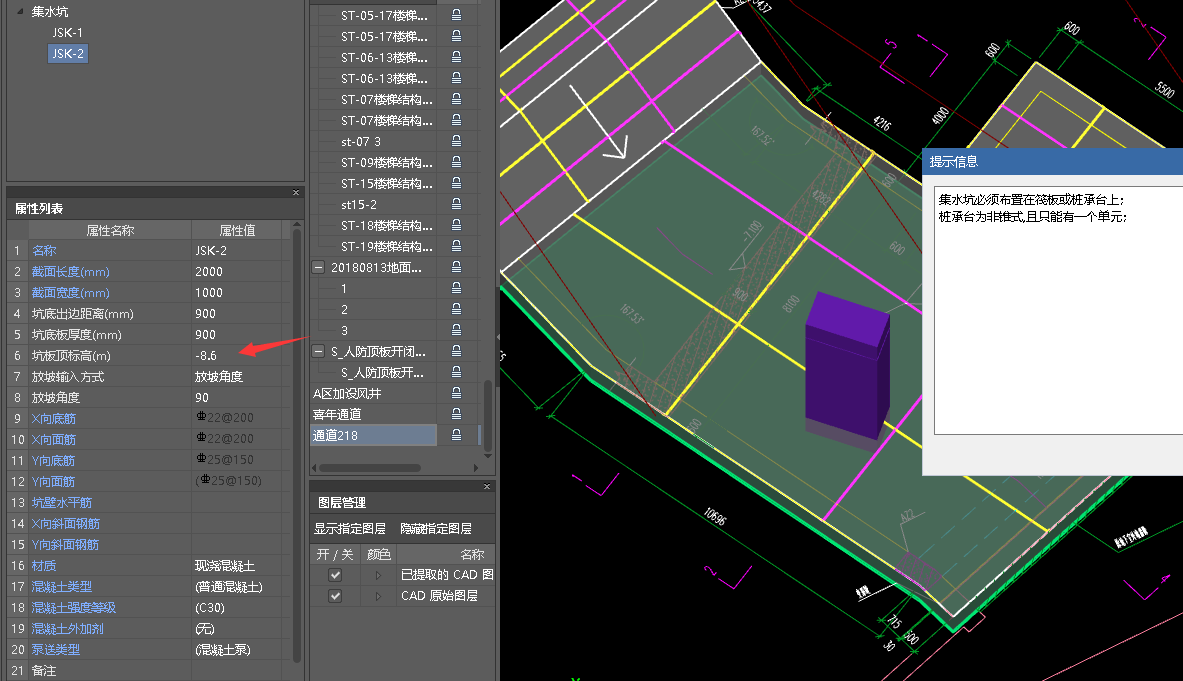
Task: Close the 属性列表 panel with its X
Action: 296,192
